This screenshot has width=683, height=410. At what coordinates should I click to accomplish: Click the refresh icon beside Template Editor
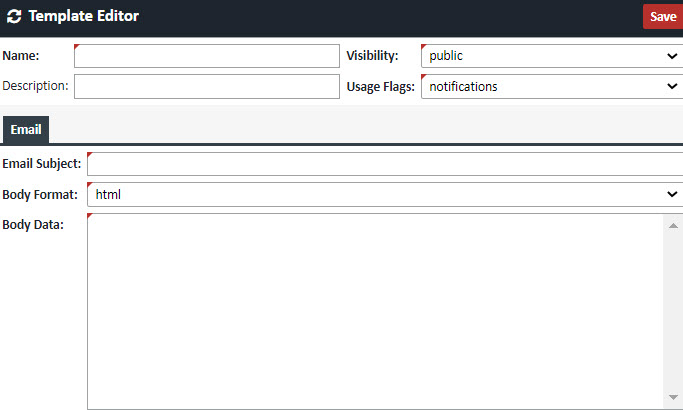point(14,17)
